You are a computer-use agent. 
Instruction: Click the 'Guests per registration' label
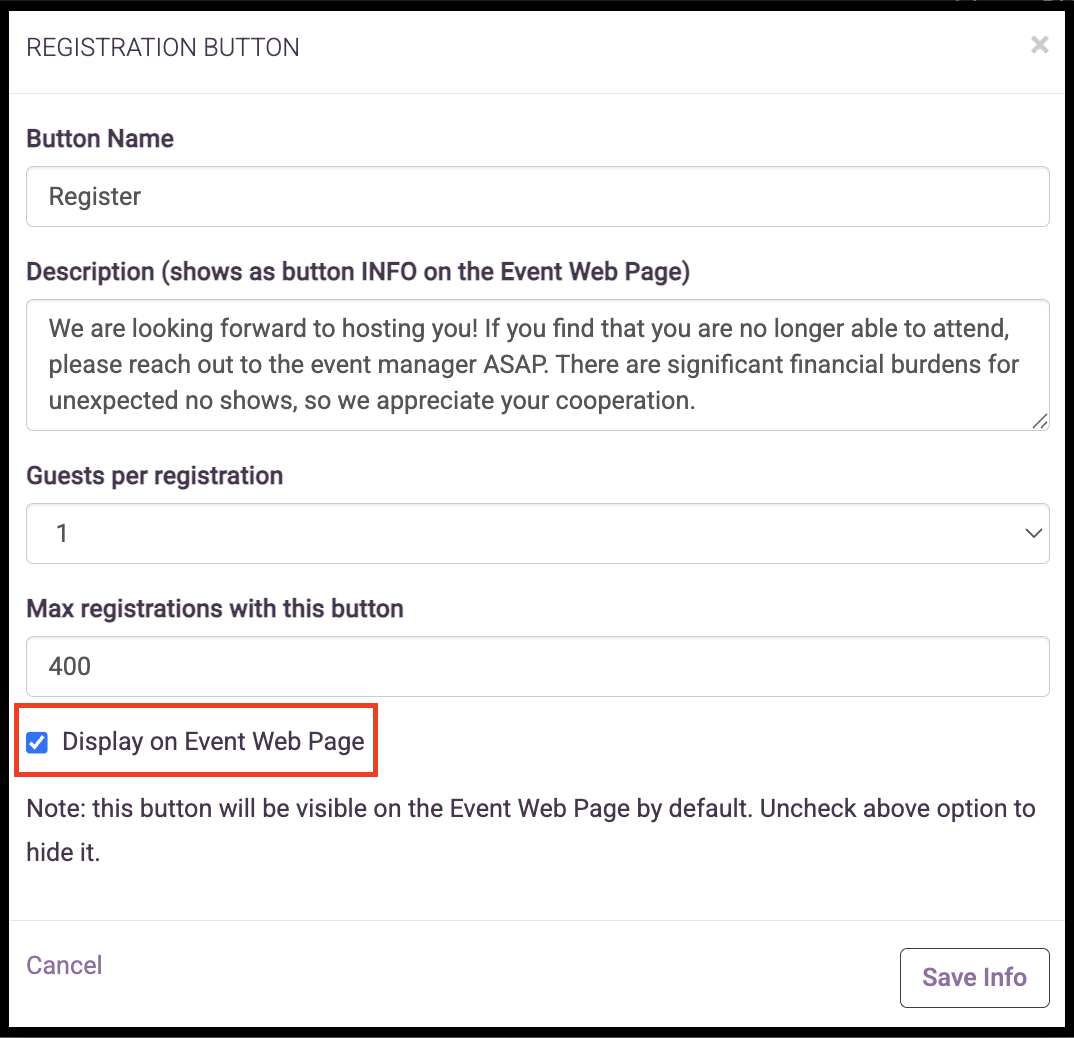click(154, 476)
